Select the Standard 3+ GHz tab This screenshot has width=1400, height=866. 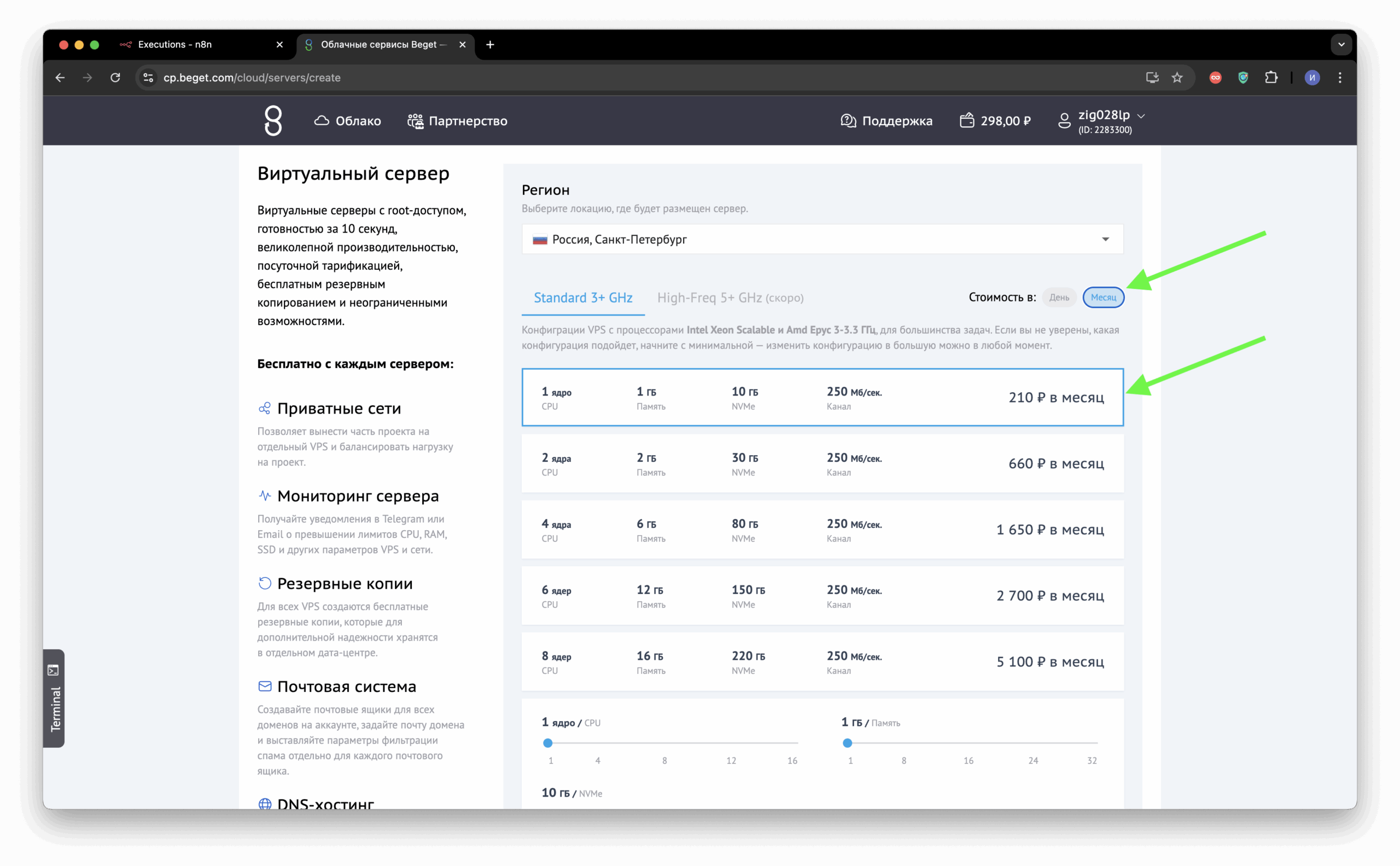pos(583,298)
